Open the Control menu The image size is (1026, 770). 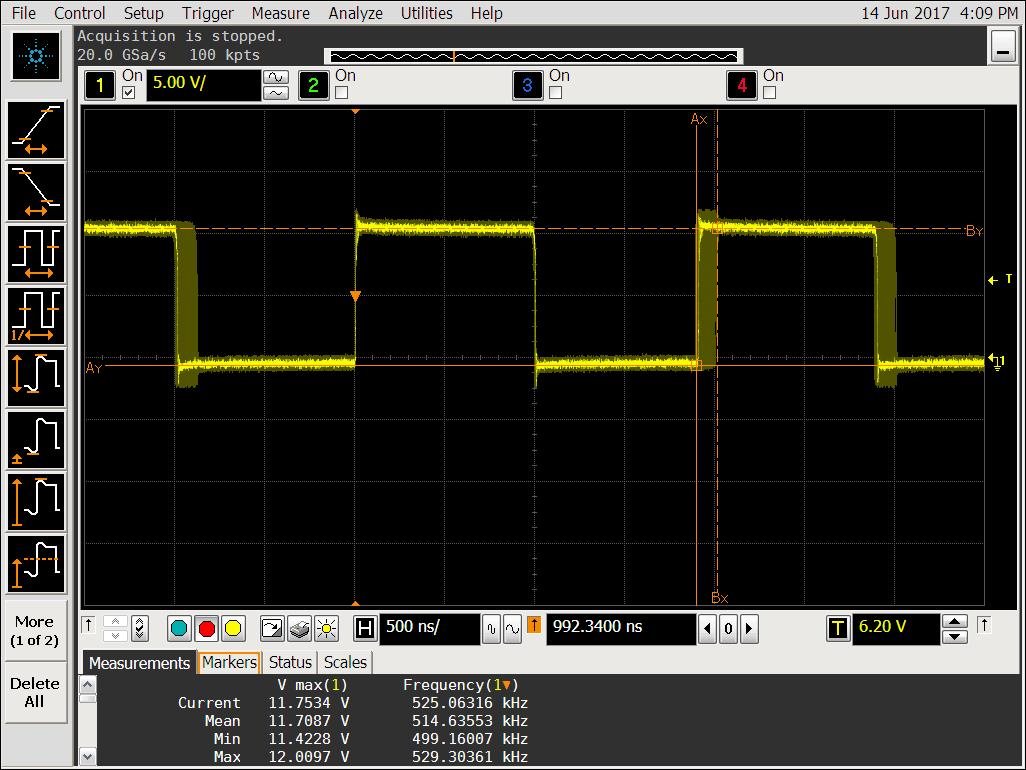79,13
